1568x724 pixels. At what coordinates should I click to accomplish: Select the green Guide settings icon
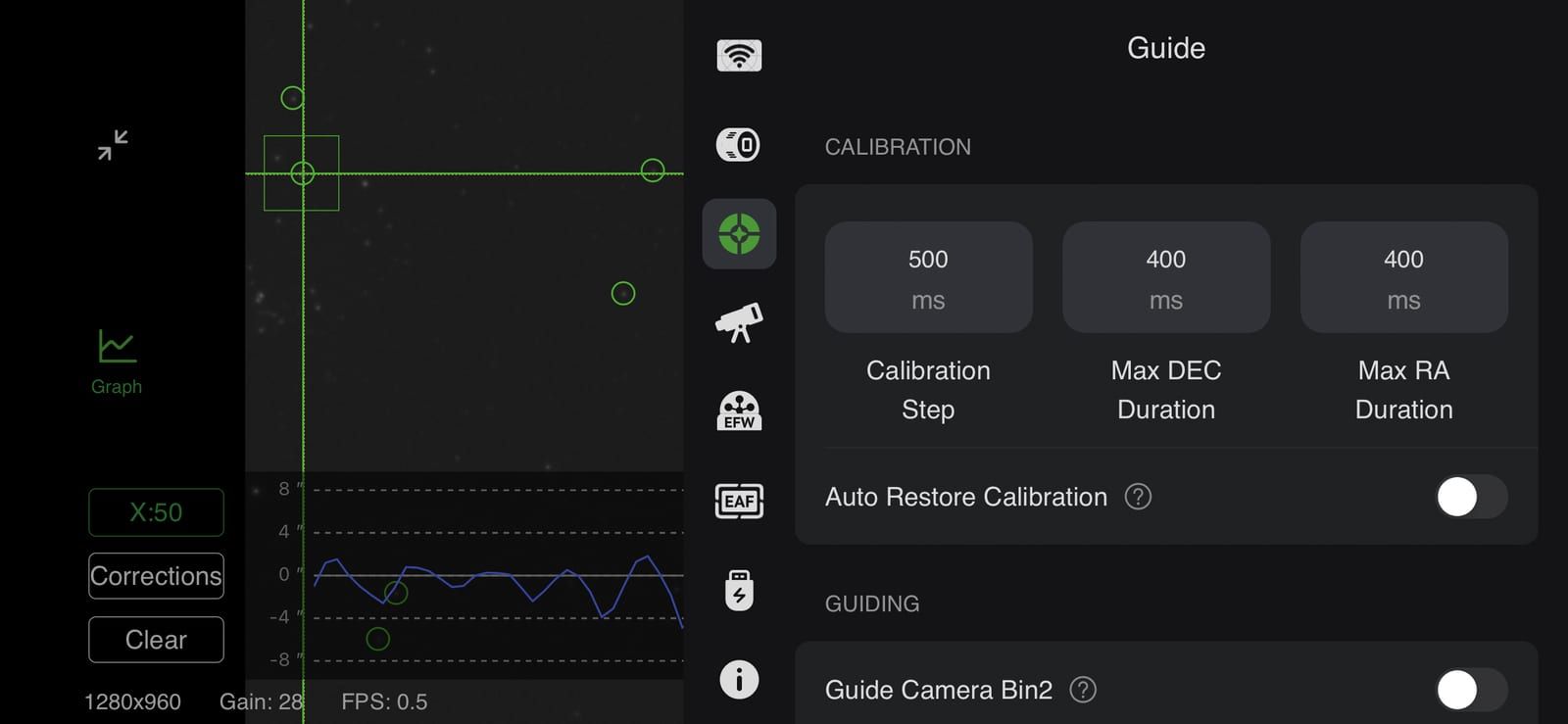[739, 234]
